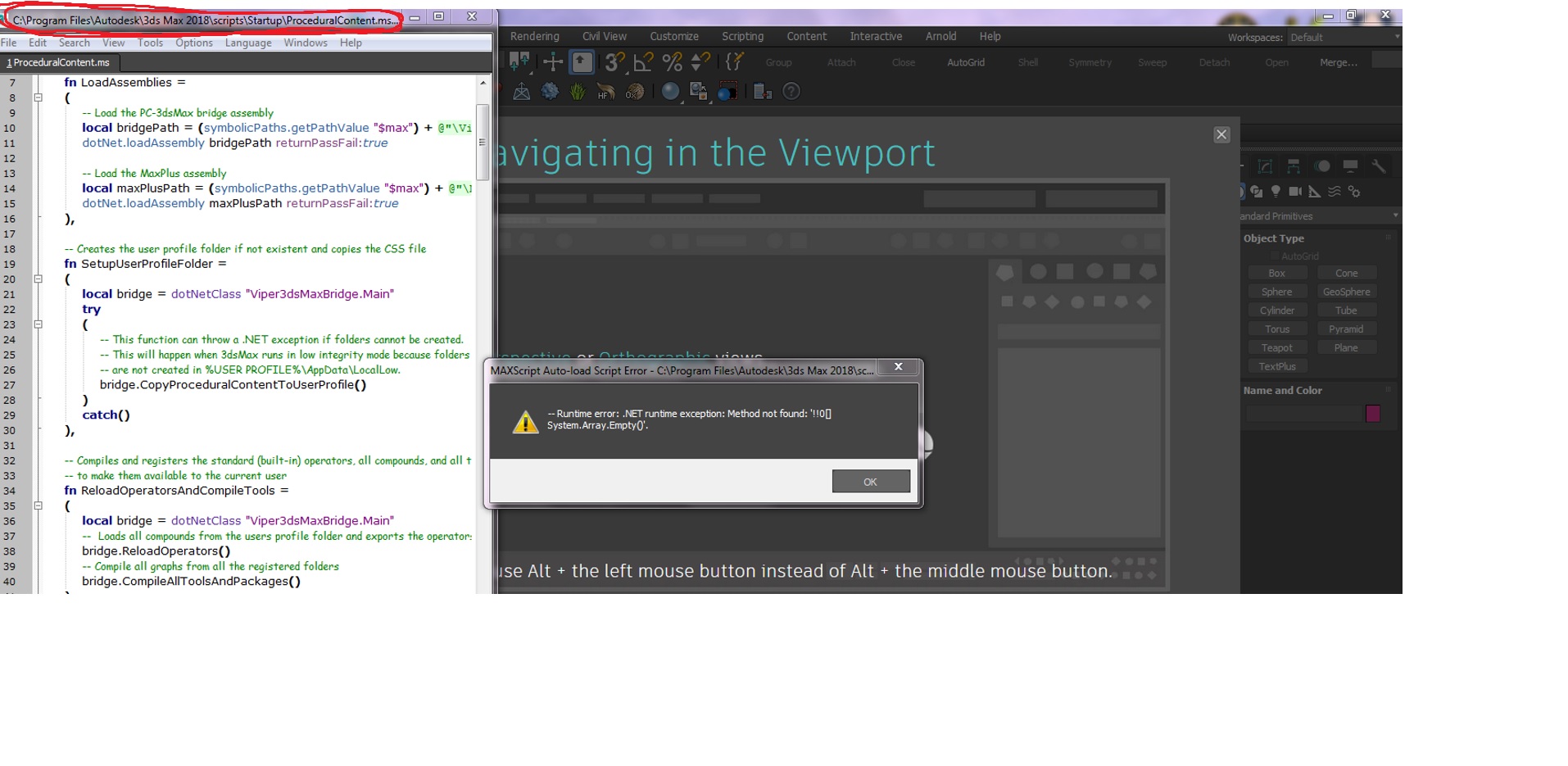
Task: Select the Shapes create category icon
Action: (x=1256, y=192)
